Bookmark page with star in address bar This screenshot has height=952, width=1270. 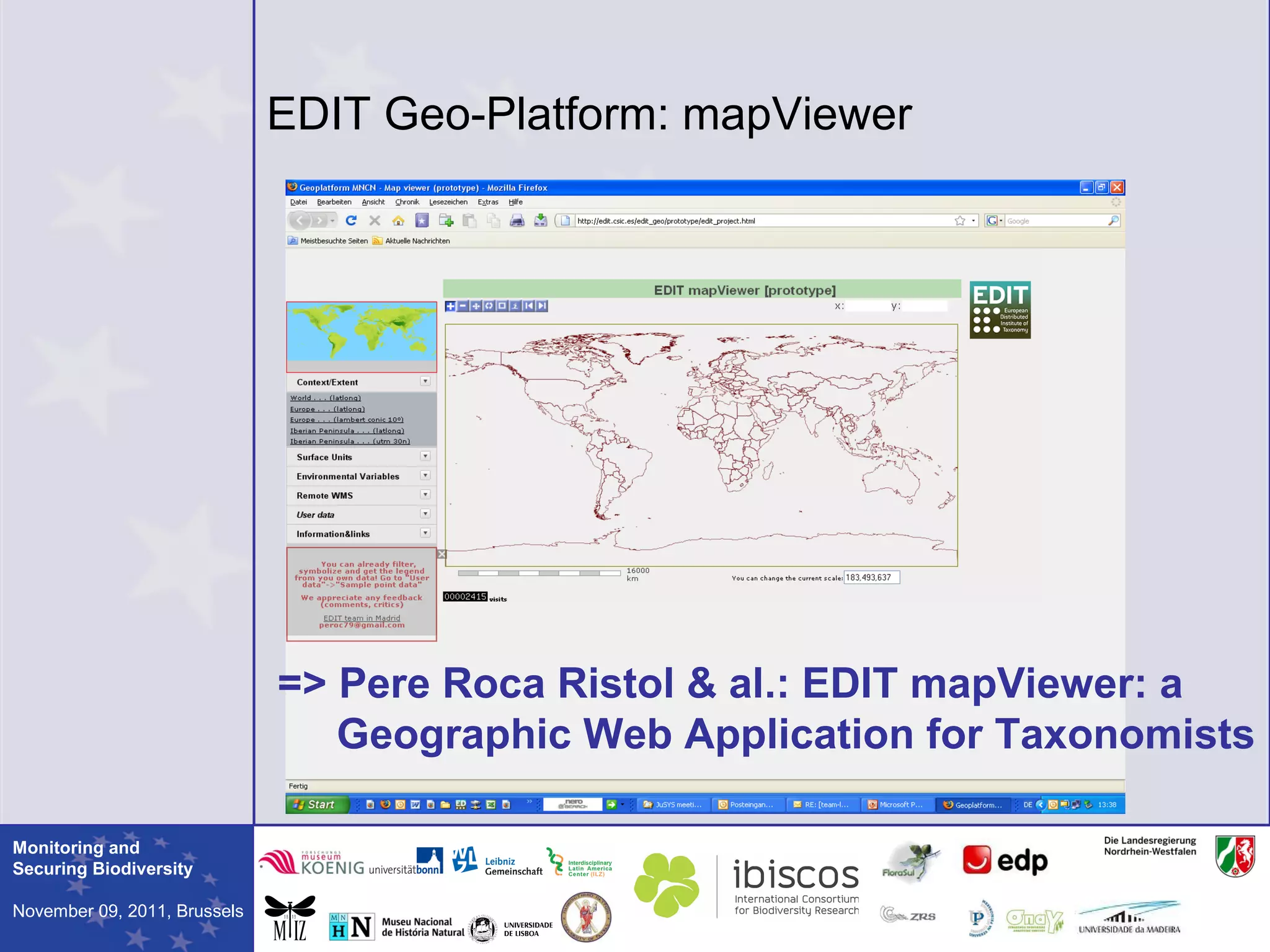coord(960,221)
